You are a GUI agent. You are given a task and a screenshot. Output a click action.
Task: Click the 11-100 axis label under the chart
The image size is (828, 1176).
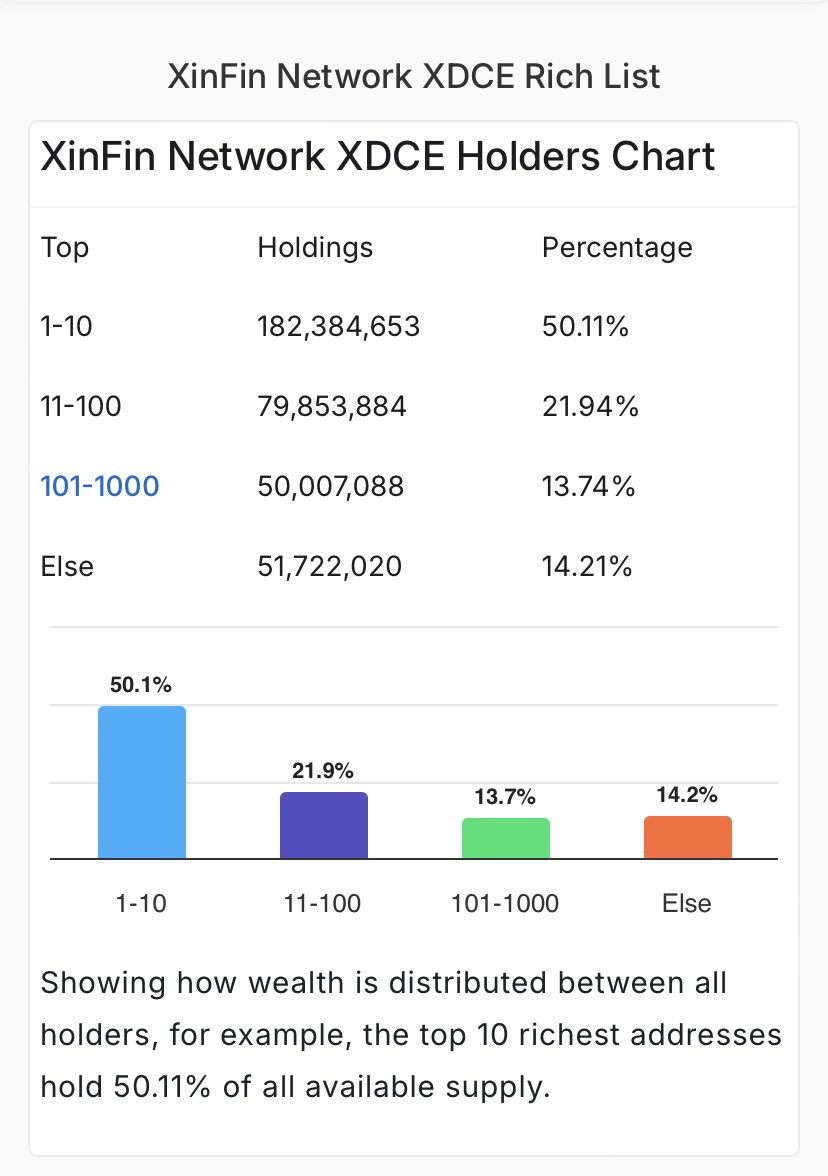(323, 904)
